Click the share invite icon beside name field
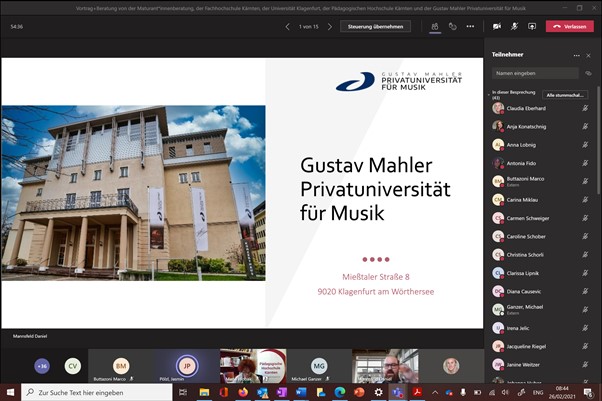602x401 pixels. click(588, 73)
